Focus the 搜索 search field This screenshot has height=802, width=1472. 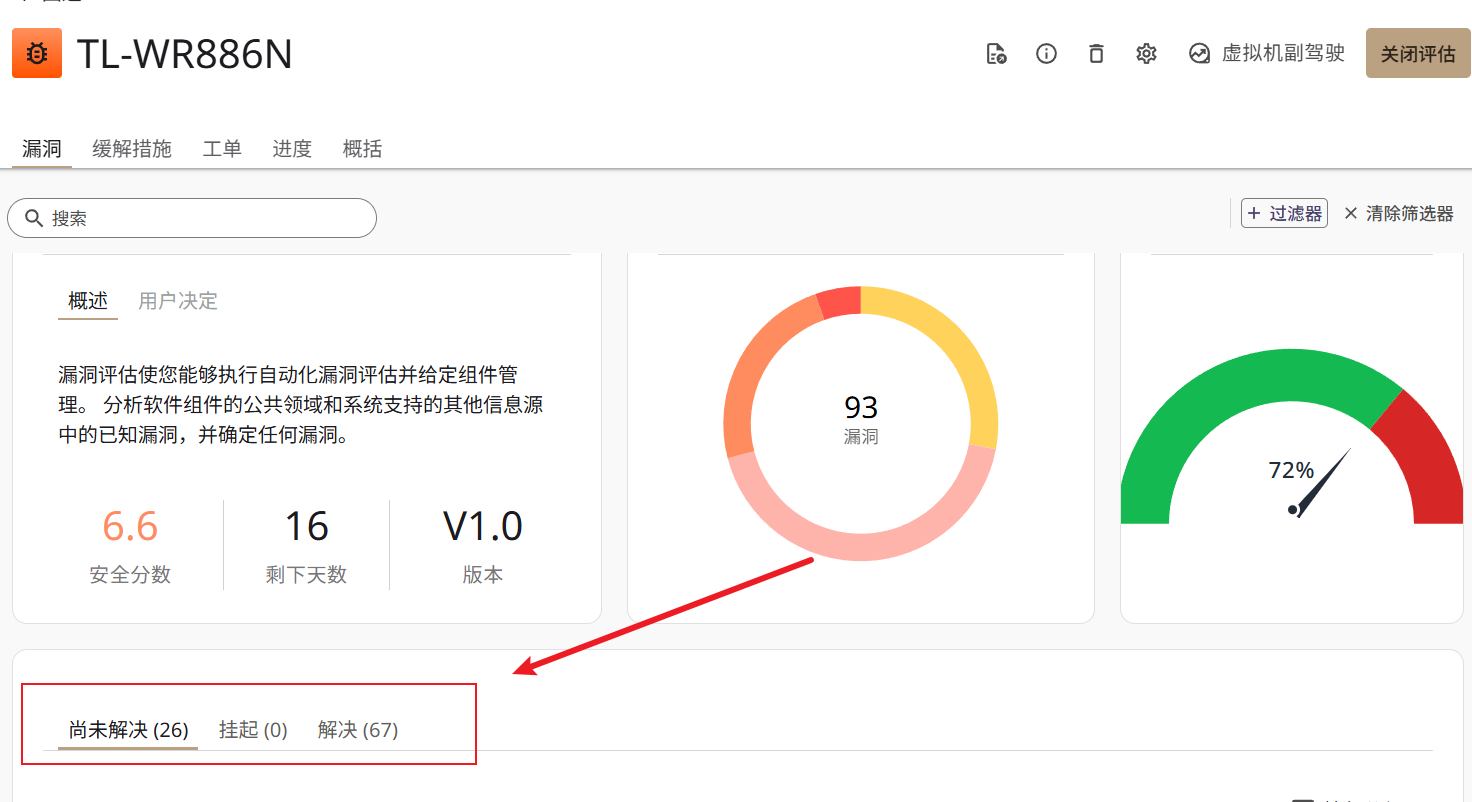coord(192,218)
